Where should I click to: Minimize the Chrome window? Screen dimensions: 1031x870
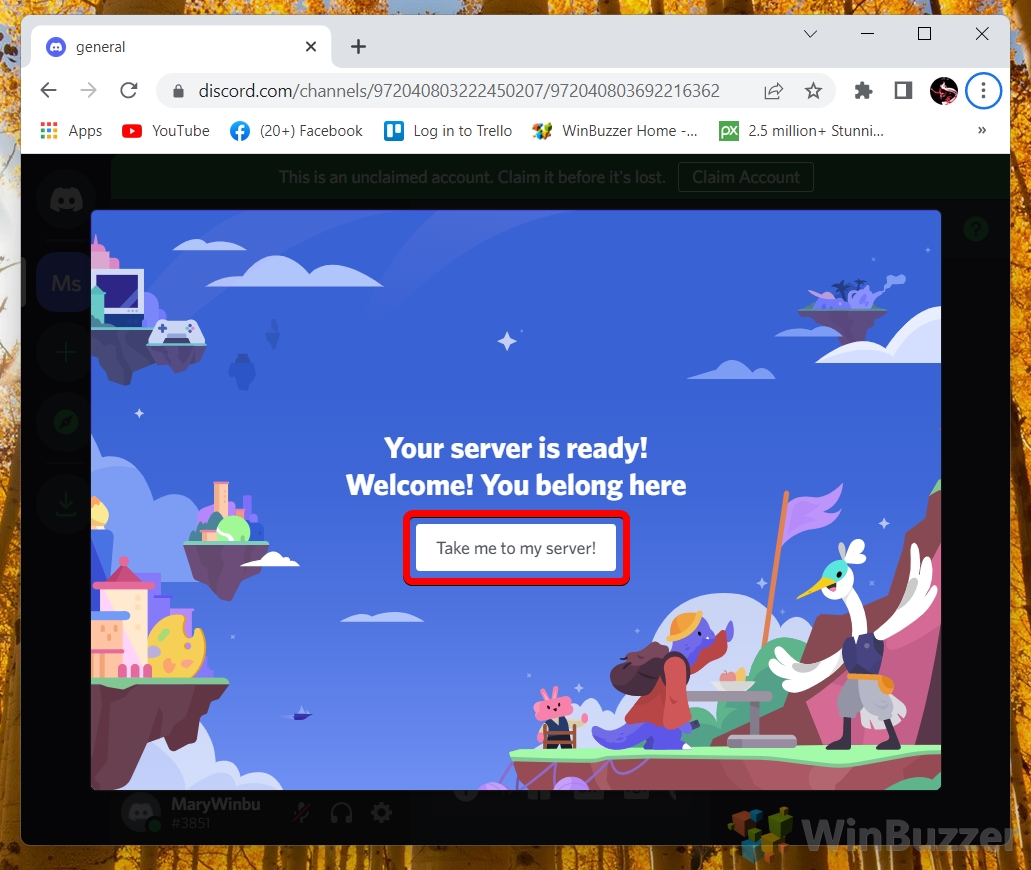[867, 34]
